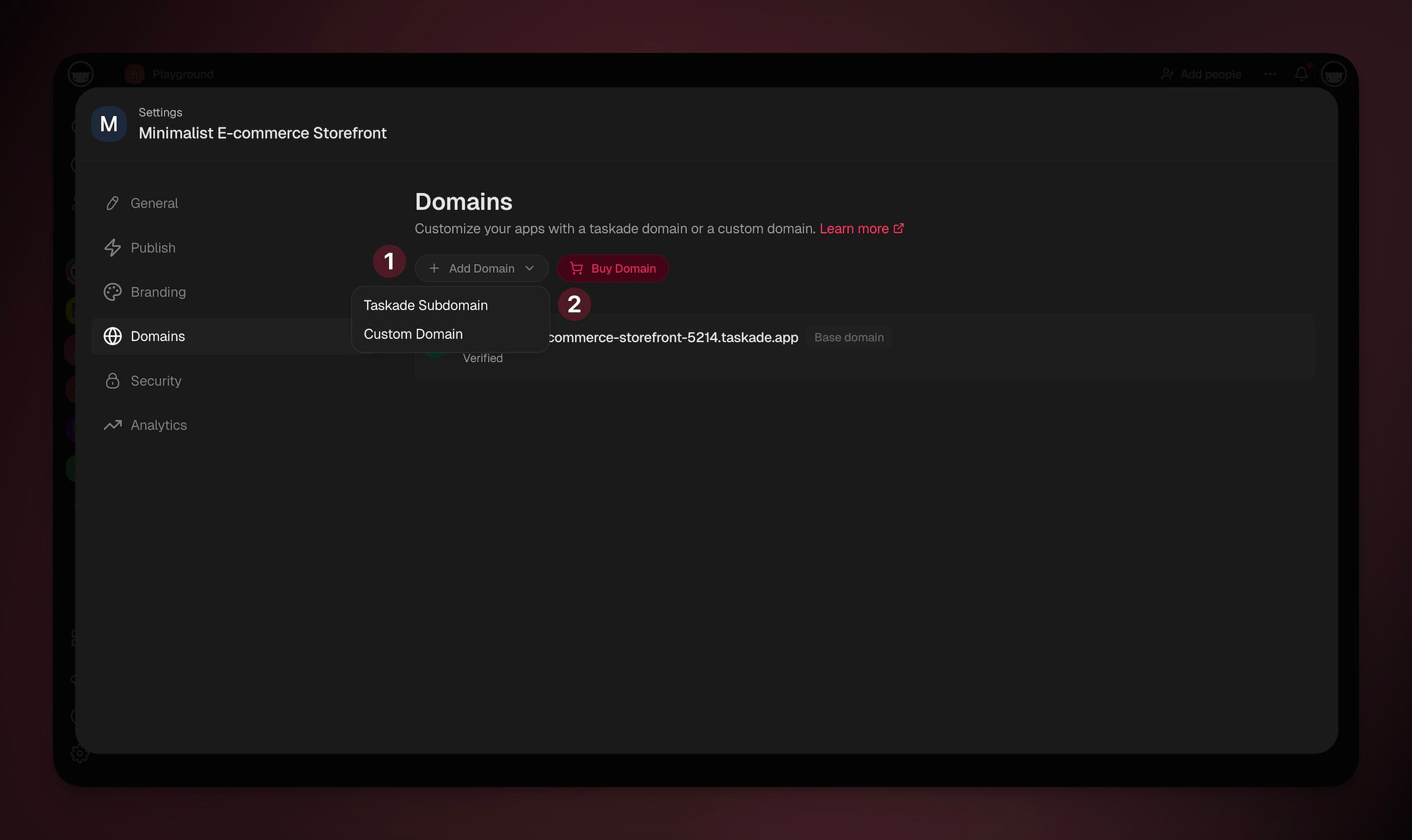
Task: Click the chevron arrow on Add Domain
Action: pyautogui.click(x=529, y=268)
